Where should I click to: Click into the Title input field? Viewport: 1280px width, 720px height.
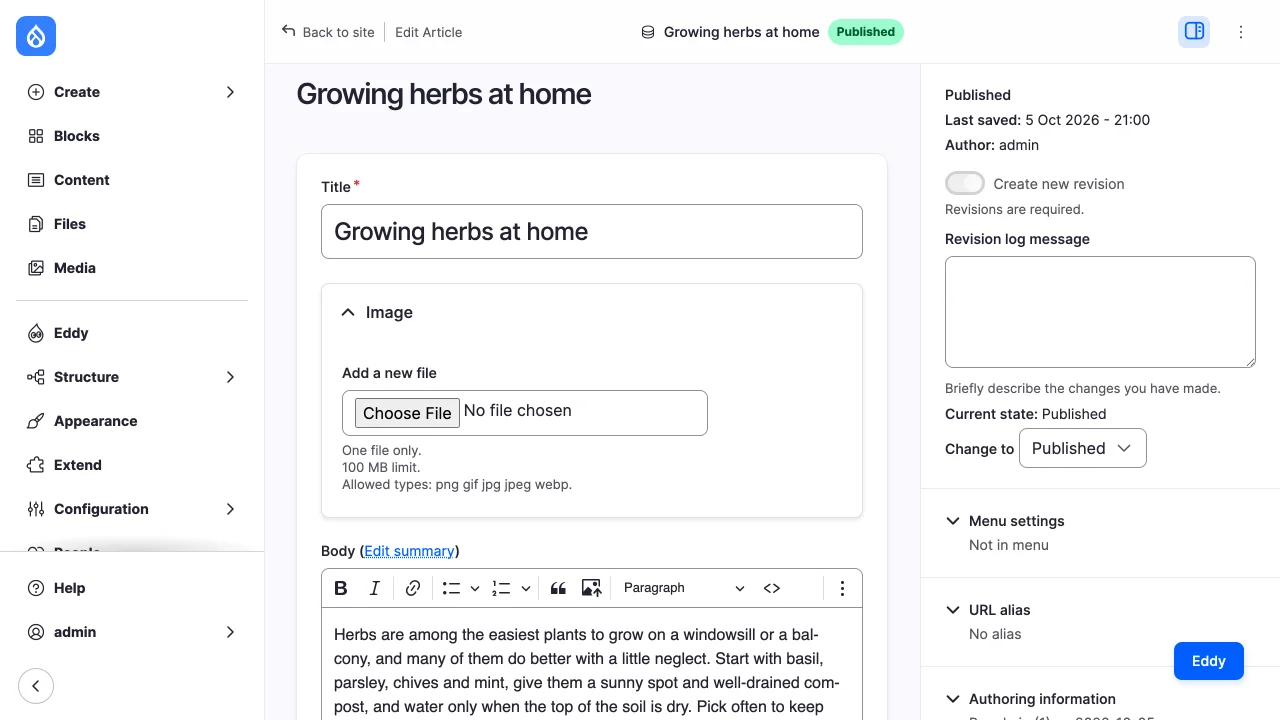pyautogui.click(x=592, y=232)
